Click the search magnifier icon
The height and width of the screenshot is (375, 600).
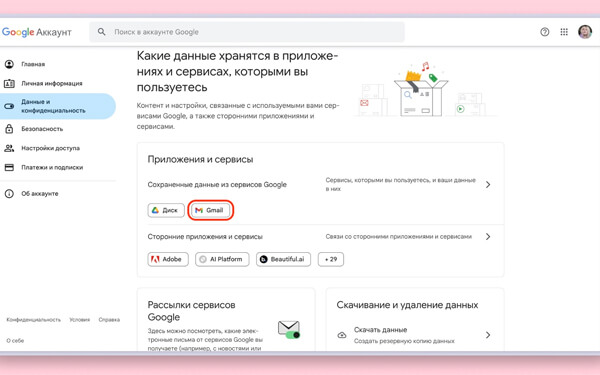coord(101,32)
